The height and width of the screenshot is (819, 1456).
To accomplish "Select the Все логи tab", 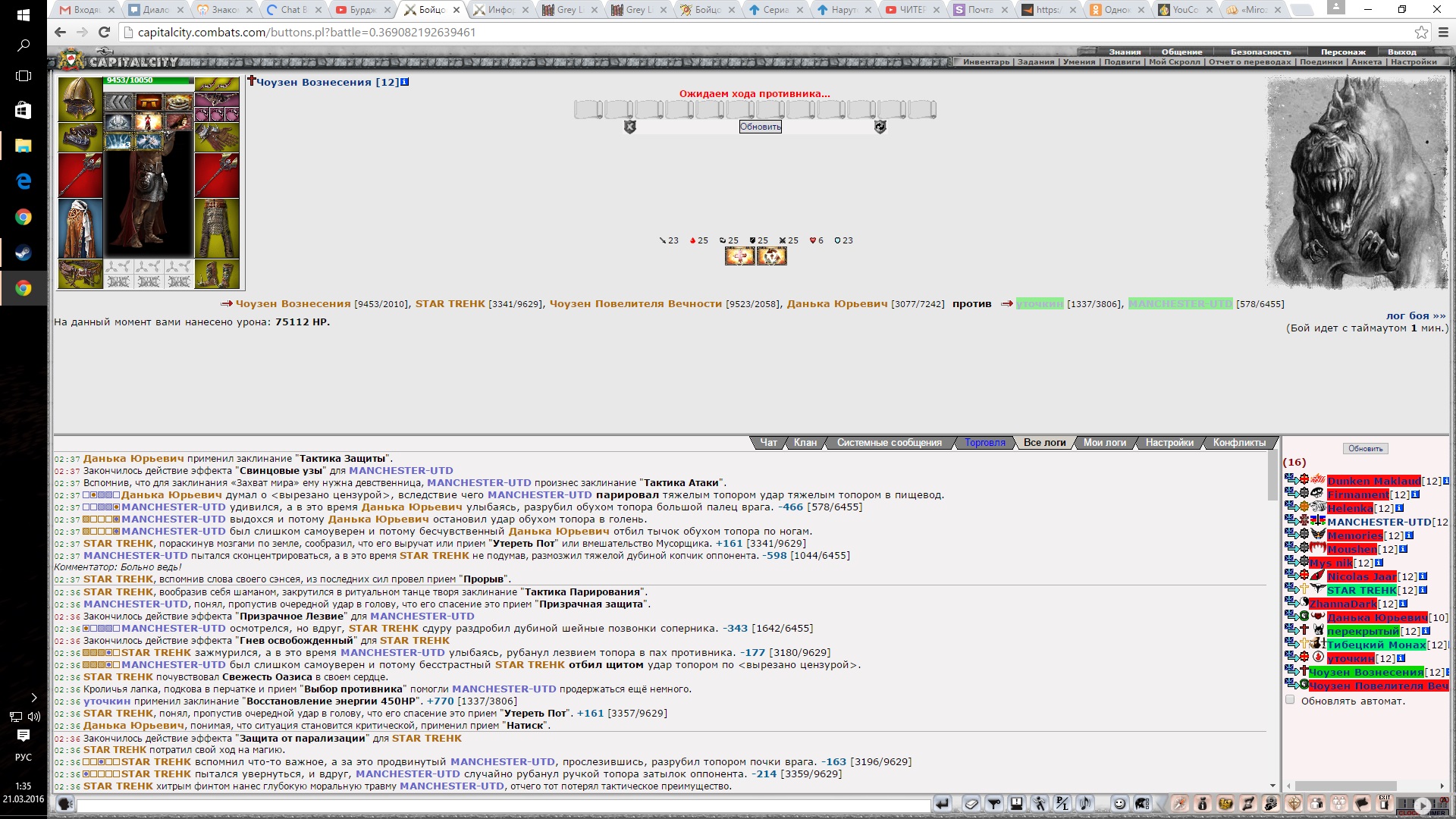I will click(1044, 443).
